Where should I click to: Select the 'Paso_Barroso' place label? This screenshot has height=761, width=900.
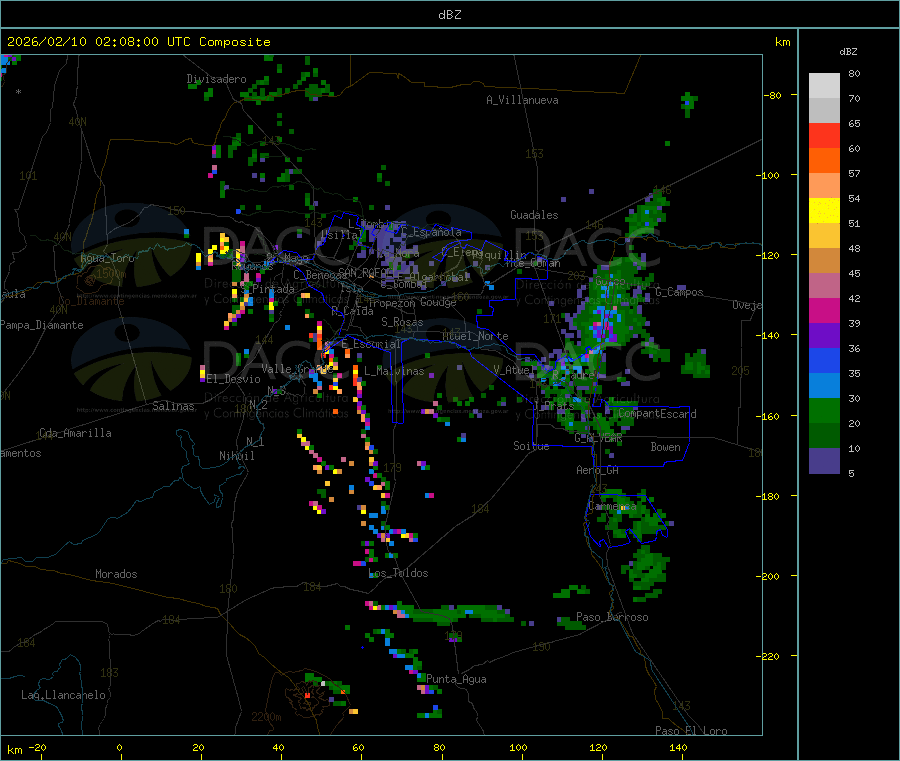tap(612, 617)
